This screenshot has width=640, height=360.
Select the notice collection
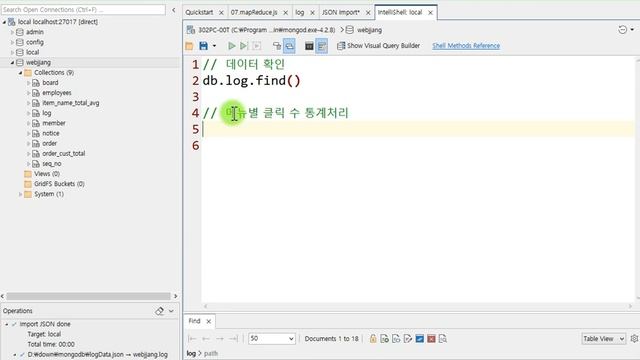[51, 133]
